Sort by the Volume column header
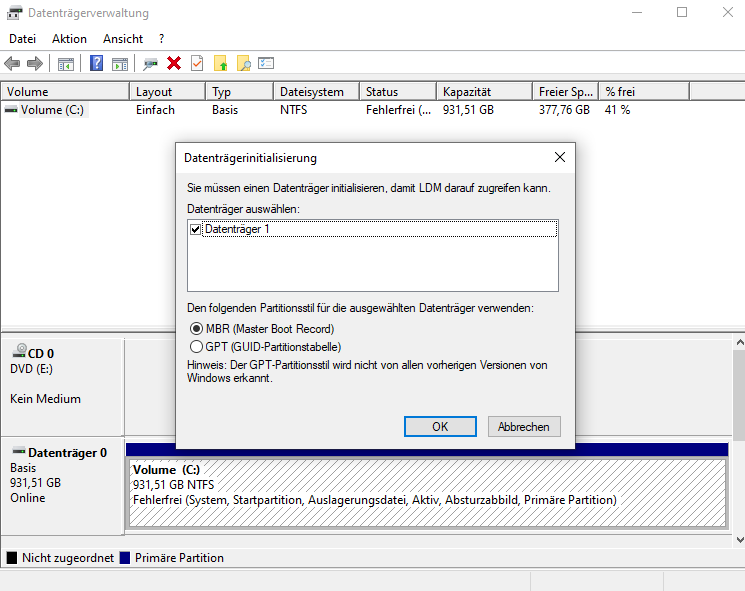This screenshot has width=745, height=591. 65,92
